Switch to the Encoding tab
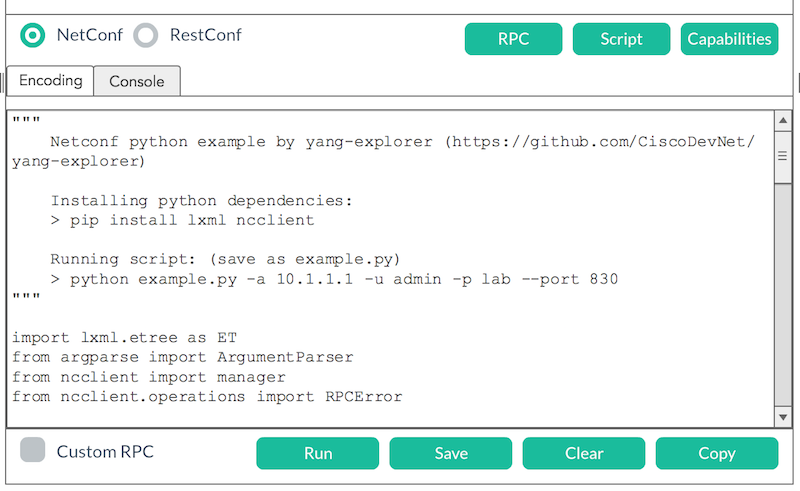Viewport: 800px width, 491px height. point(51,81)
